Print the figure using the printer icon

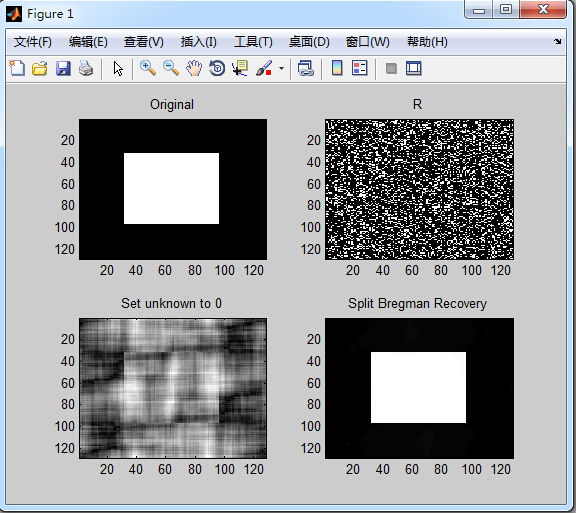click(86, 68)
